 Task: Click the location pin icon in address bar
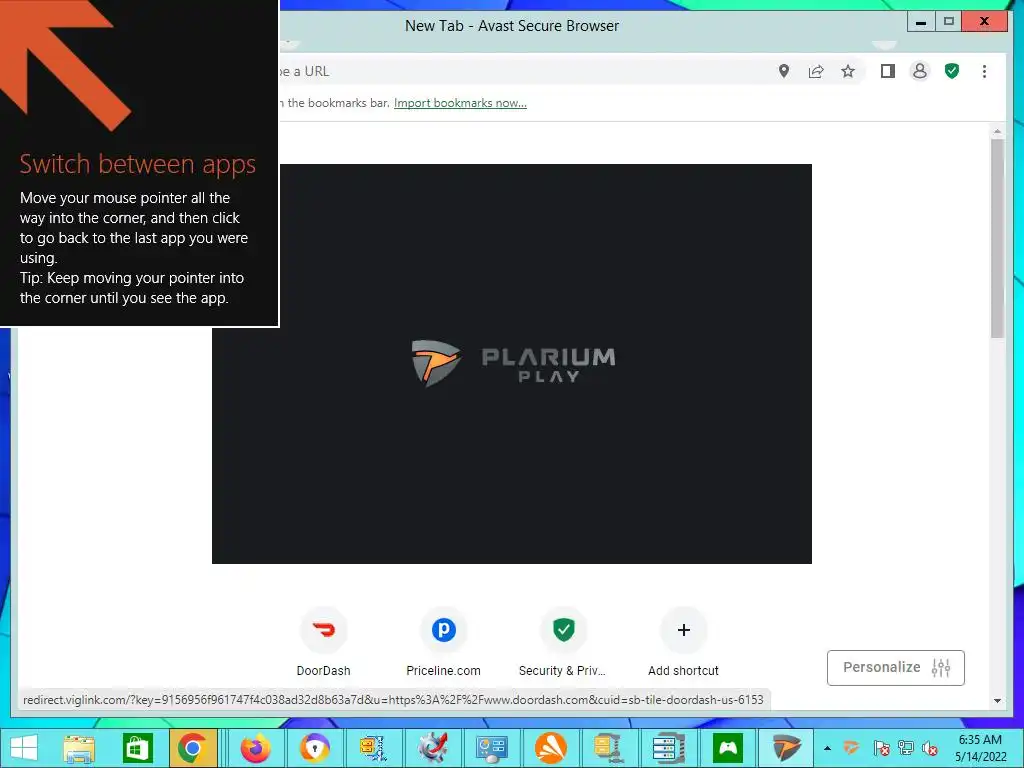click(784, 71)
